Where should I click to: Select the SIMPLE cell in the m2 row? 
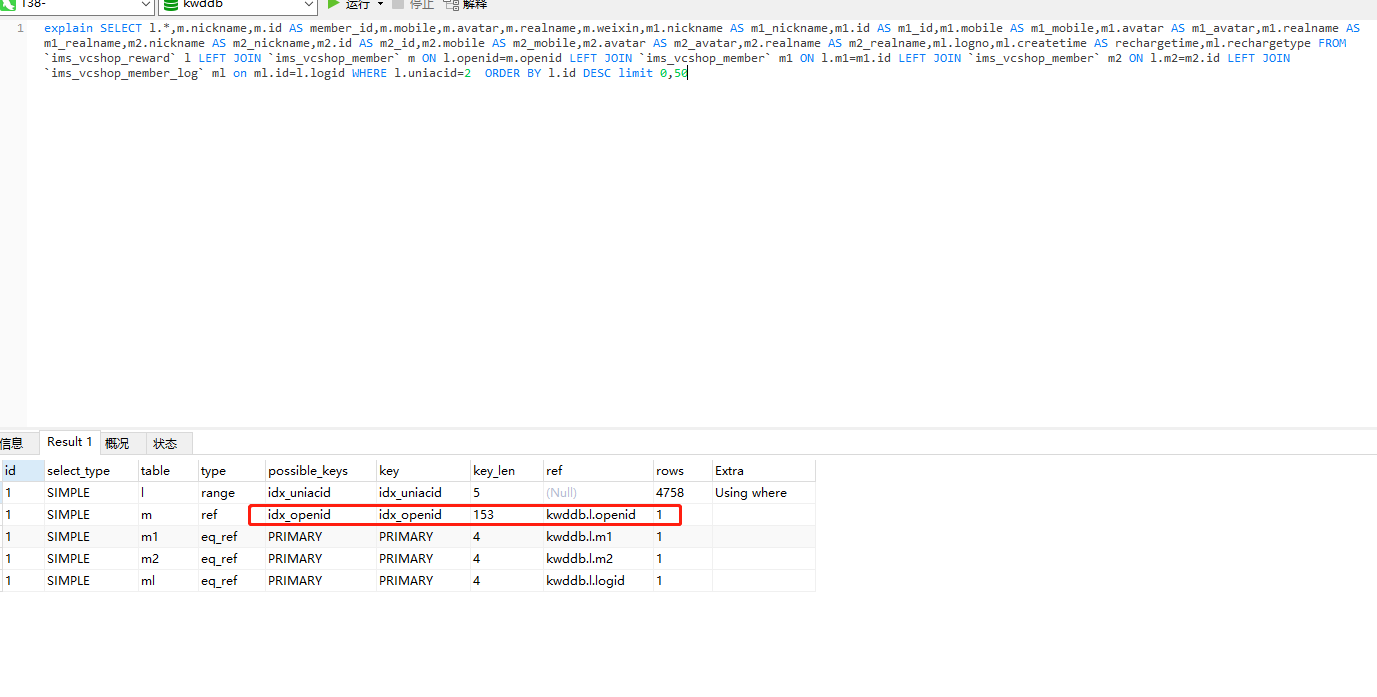pyautogui.click(x=91, y=558)
